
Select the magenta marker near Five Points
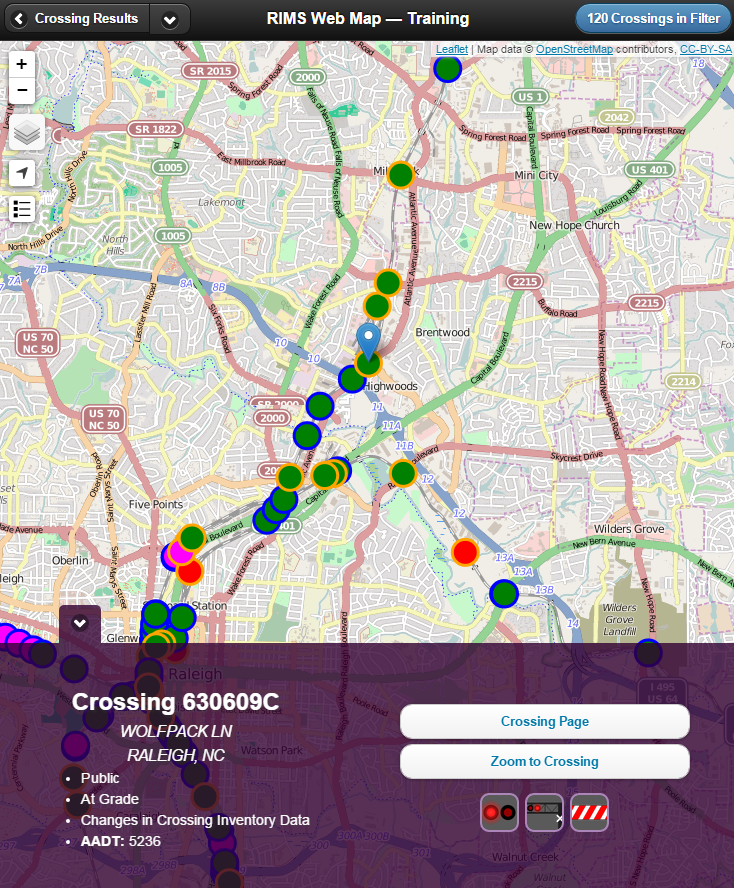click(181, 553)
